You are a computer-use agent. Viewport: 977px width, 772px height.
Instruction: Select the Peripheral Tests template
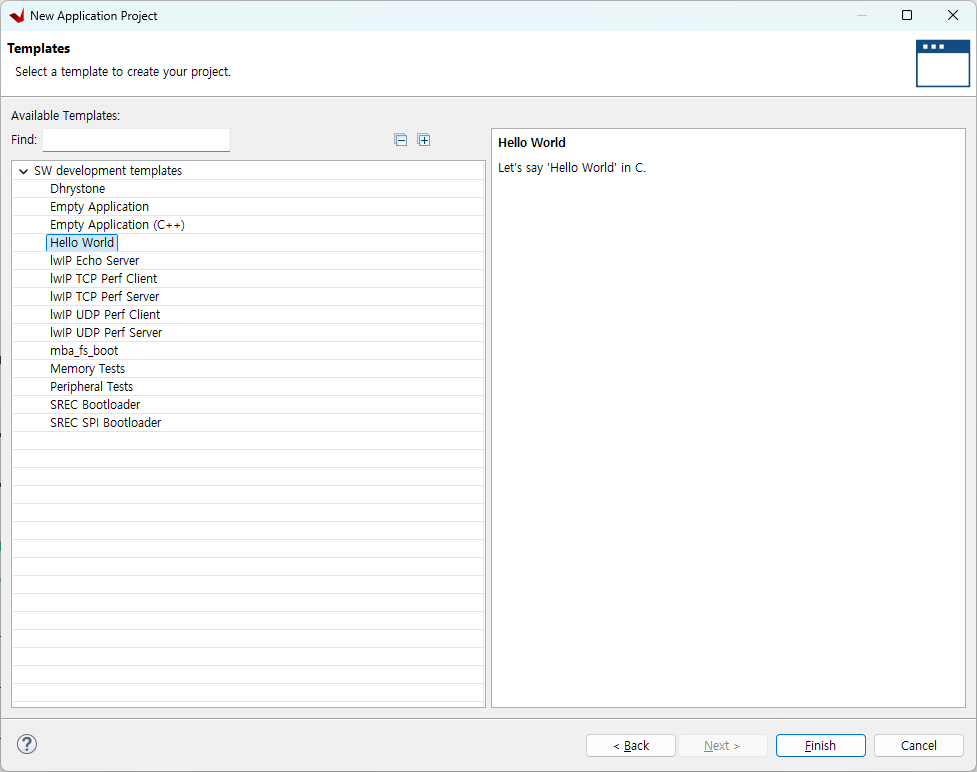pyautogui.click(x=91, y=387)
